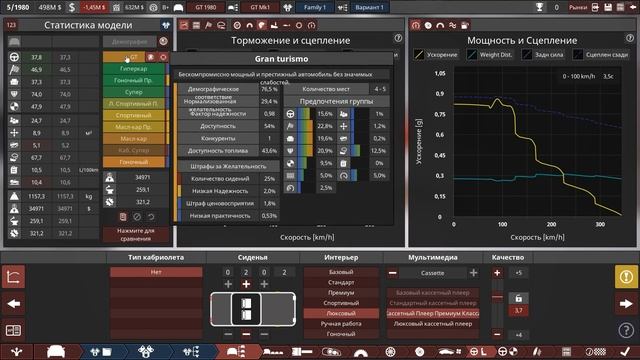Image resolution: width=640 pixels, height=360 pixels.
Task: Select Гиперкар in demographic list
Action: pos(133,69)
